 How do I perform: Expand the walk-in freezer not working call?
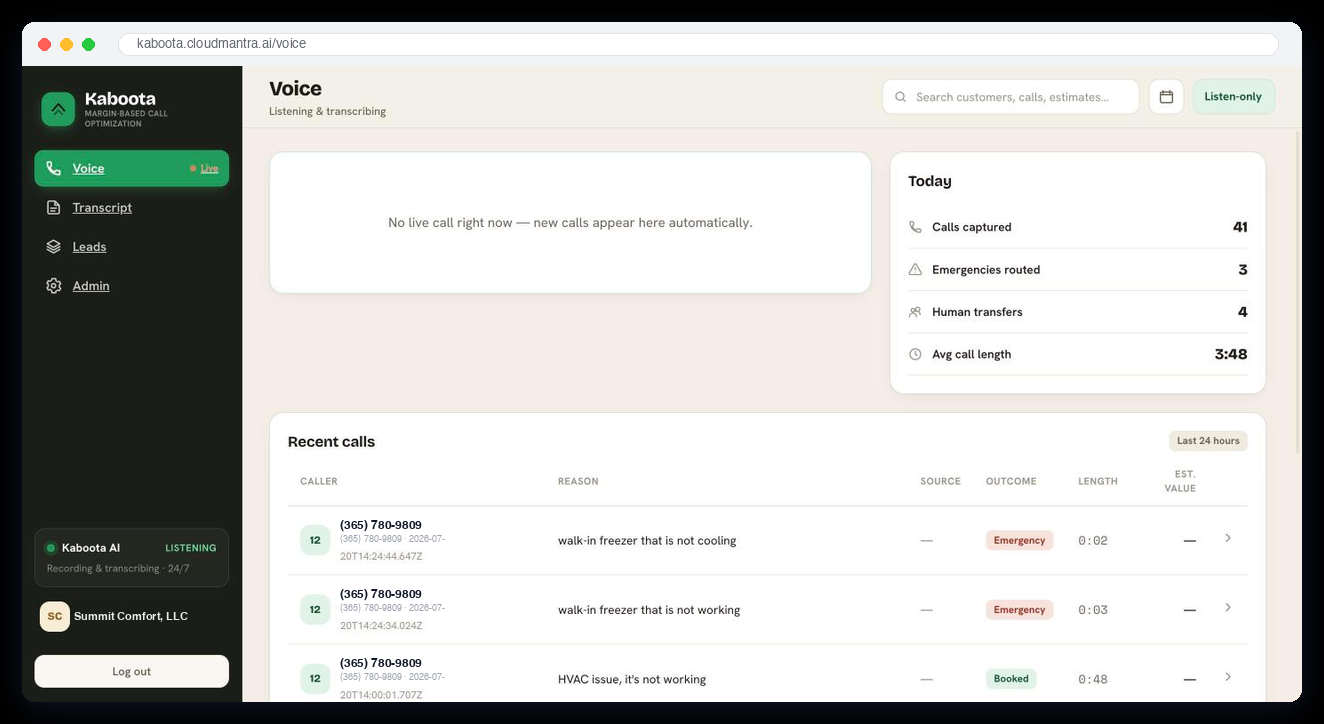click(x=1228, y=608)
